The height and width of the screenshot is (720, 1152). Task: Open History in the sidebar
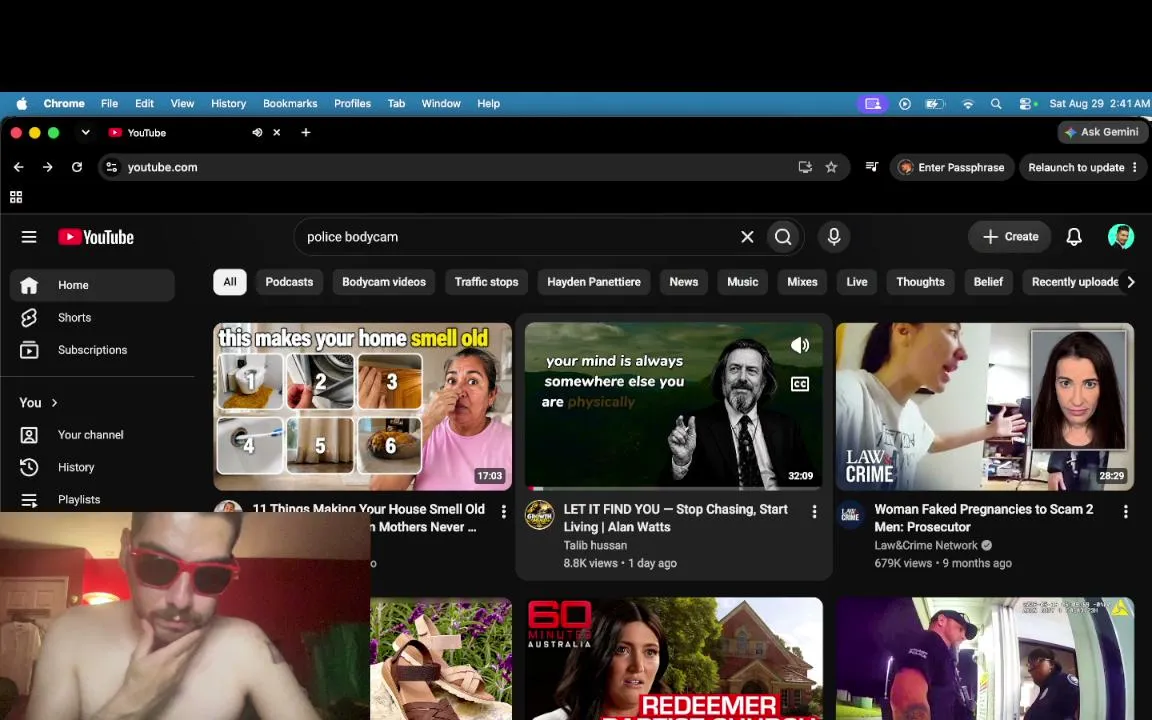93,467
